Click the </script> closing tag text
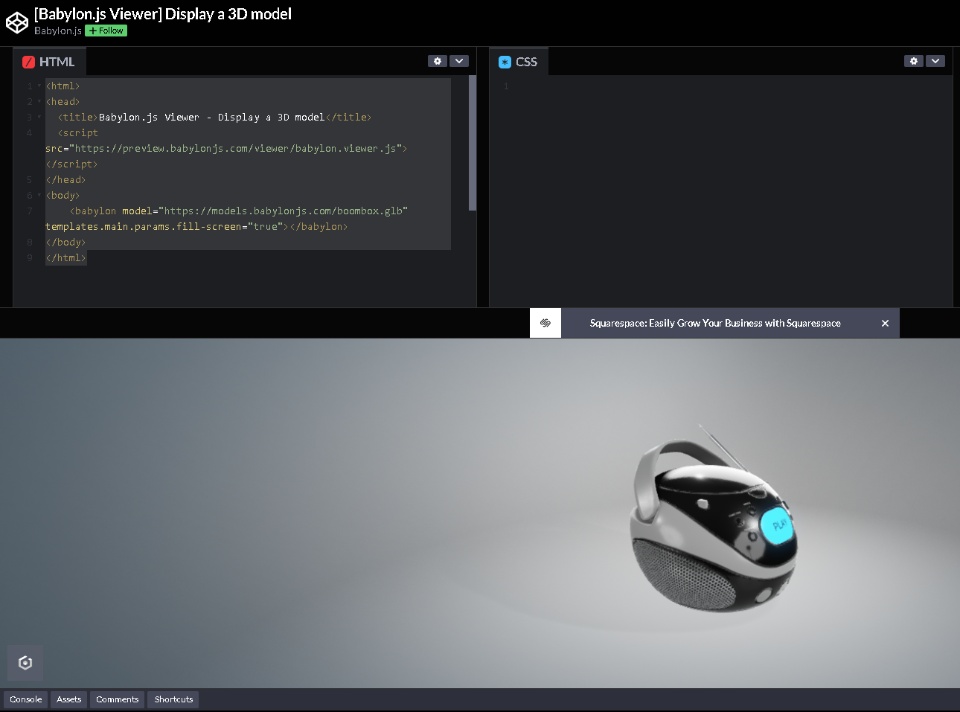This screenshot has height=712, width=960. (x=72, y=164)
